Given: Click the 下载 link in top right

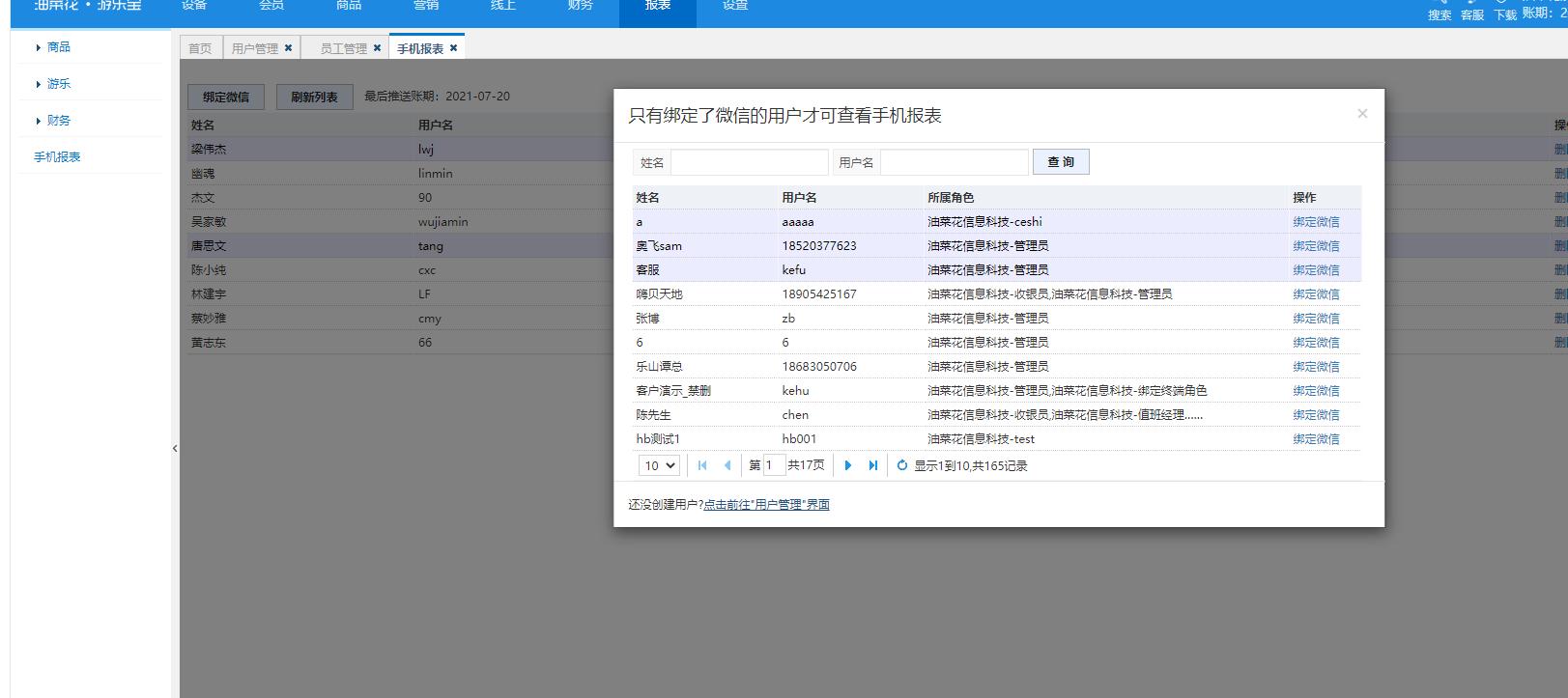Looking at the screenshot, I should [1505, 14].
